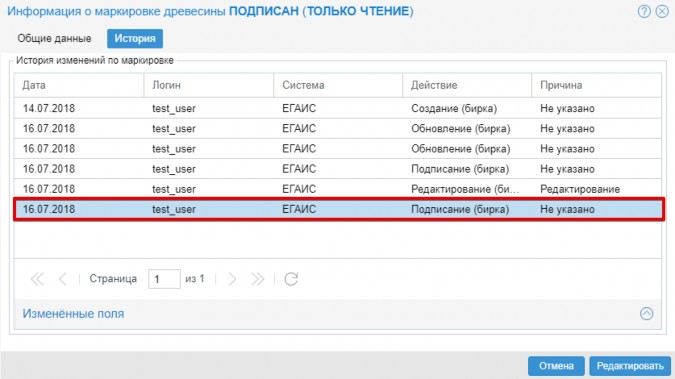
Task: Click the Редактирование reason cell
Action: coord(596,189)
